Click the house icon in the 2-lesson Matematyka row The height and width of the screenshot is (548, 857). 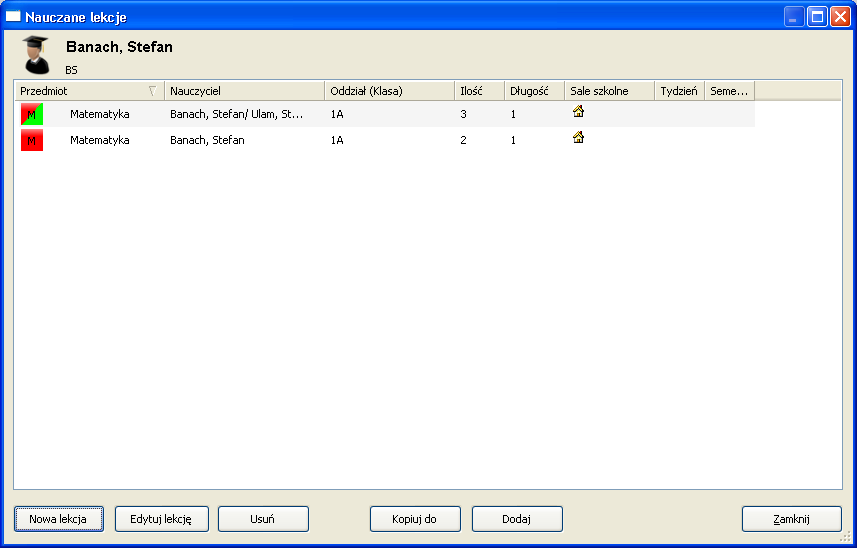click(578, 137)
